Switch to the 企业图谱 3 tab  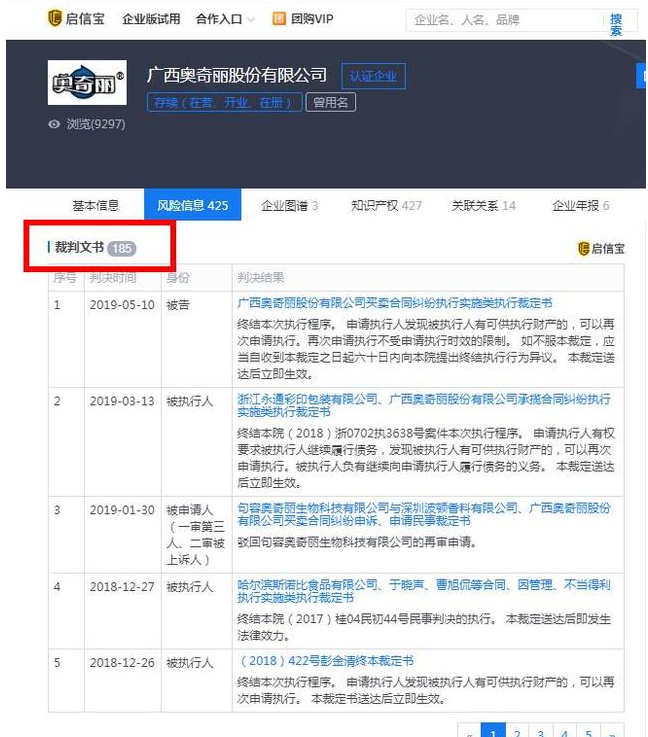pos(289,205)
